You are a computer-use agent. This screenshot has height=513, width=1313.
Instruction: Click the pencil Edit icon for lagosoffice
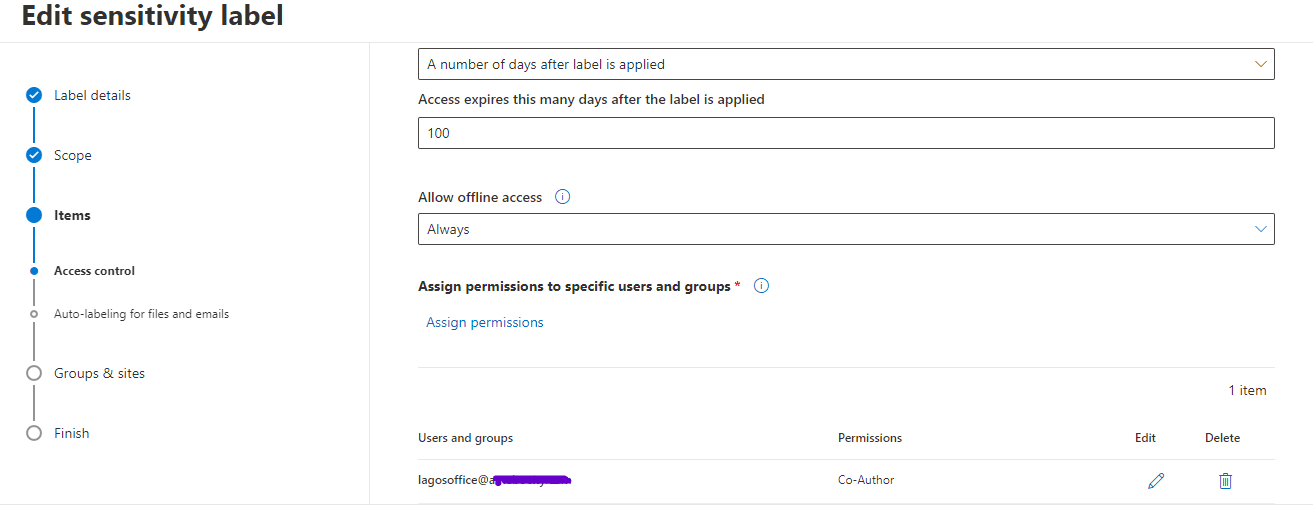point(1156,481)
